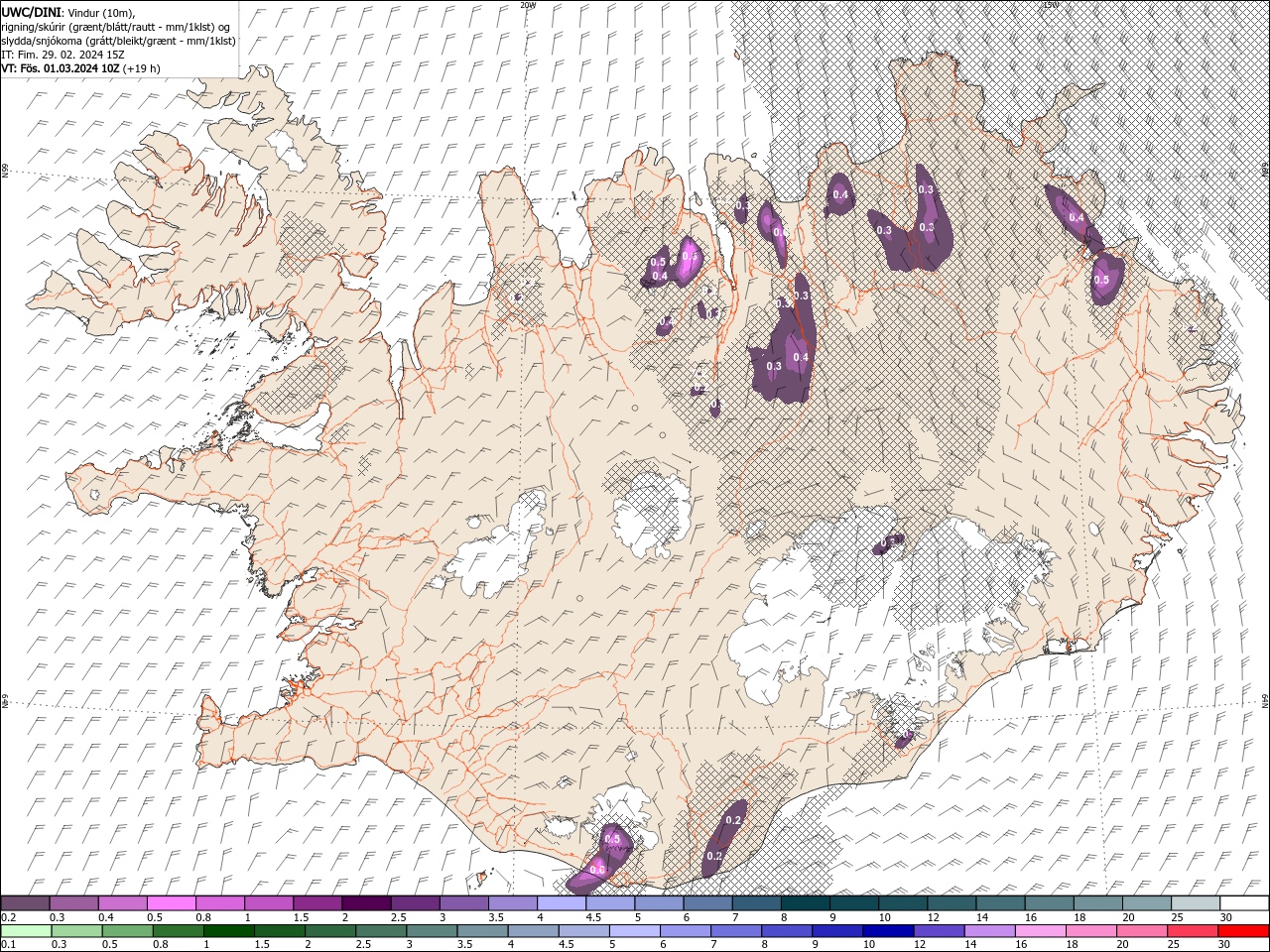Pick the 3 swatch in lower rain scale
Image resolution: width=1270 pixels, height=952 pixels.
point(432,931)
